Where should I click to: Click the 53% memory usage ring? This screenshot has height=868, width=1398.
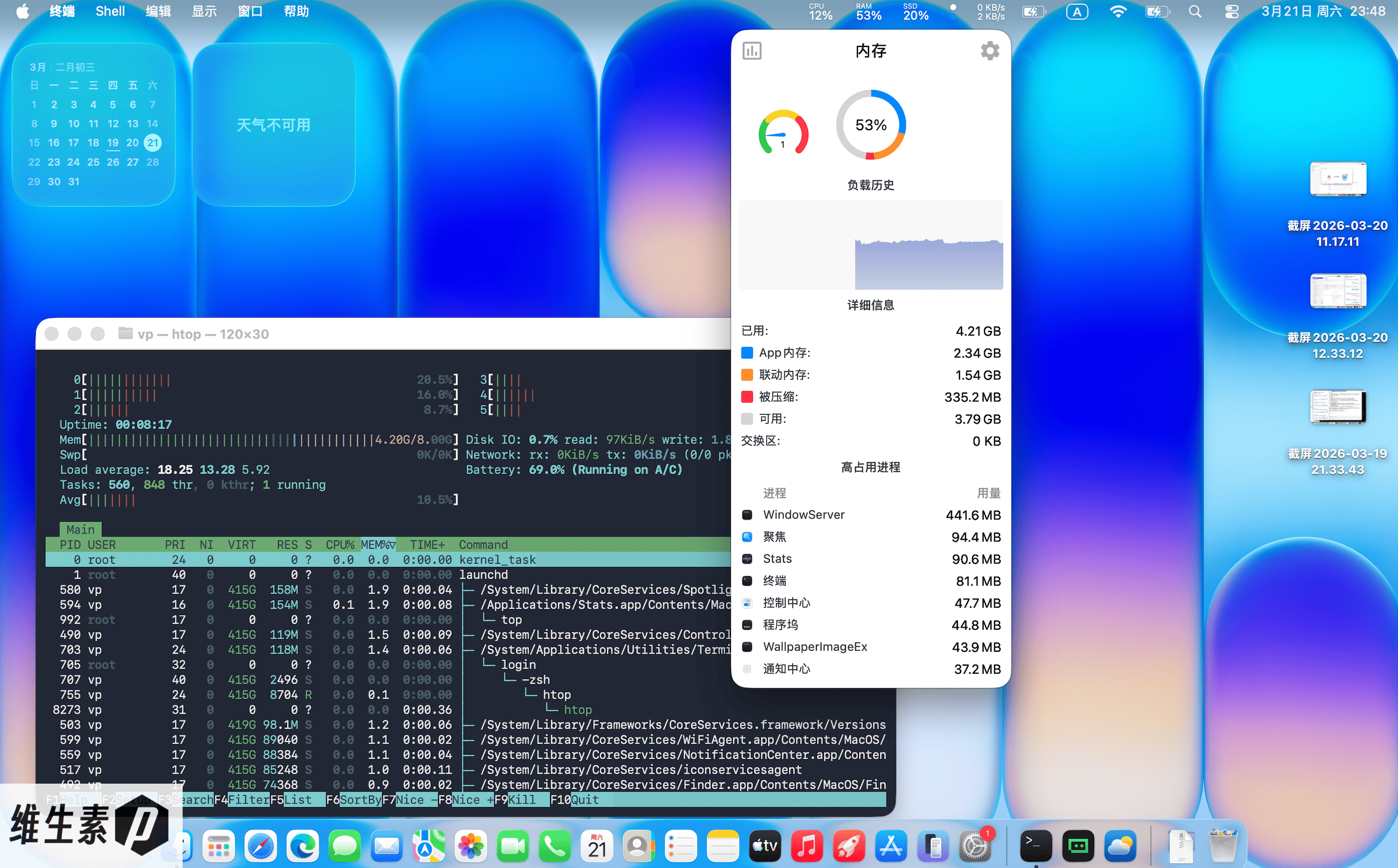click(871, 125)
